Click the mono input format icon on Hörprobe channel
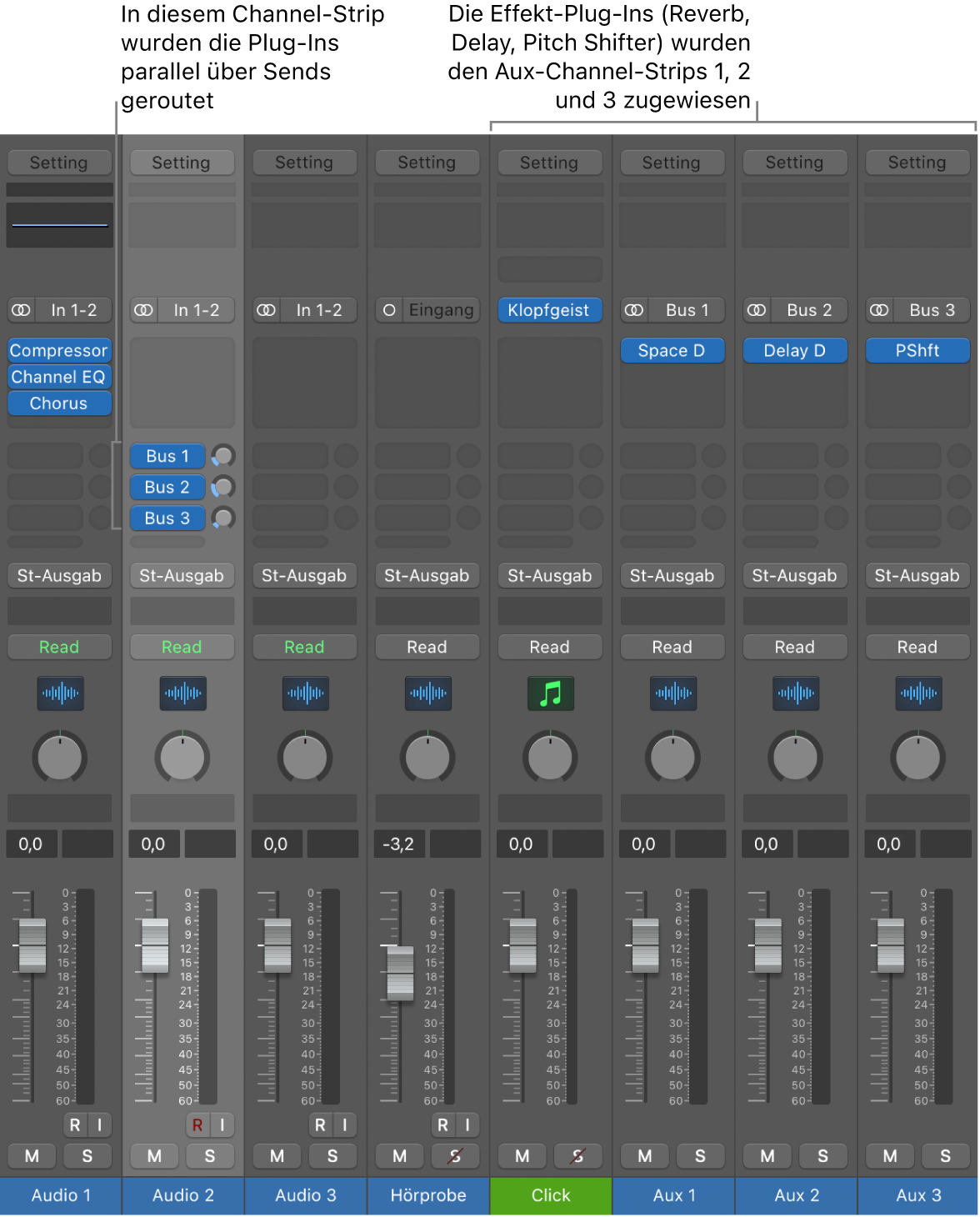The height and width of the screenshot is (1217, 980). (387, 309)
